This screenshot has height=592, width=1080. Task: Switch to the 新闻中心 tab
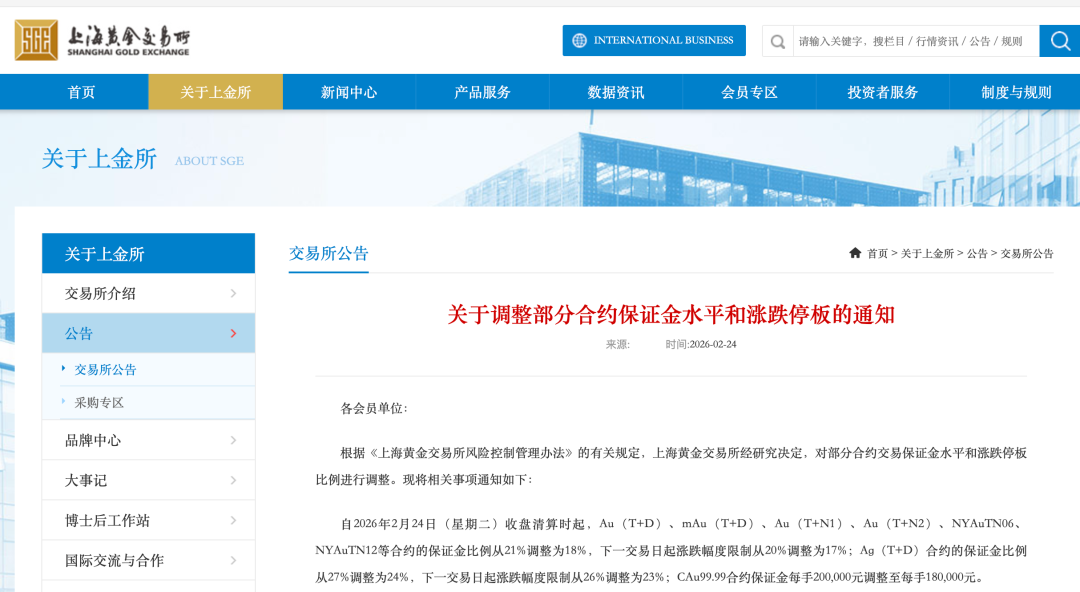pos(349,91)
